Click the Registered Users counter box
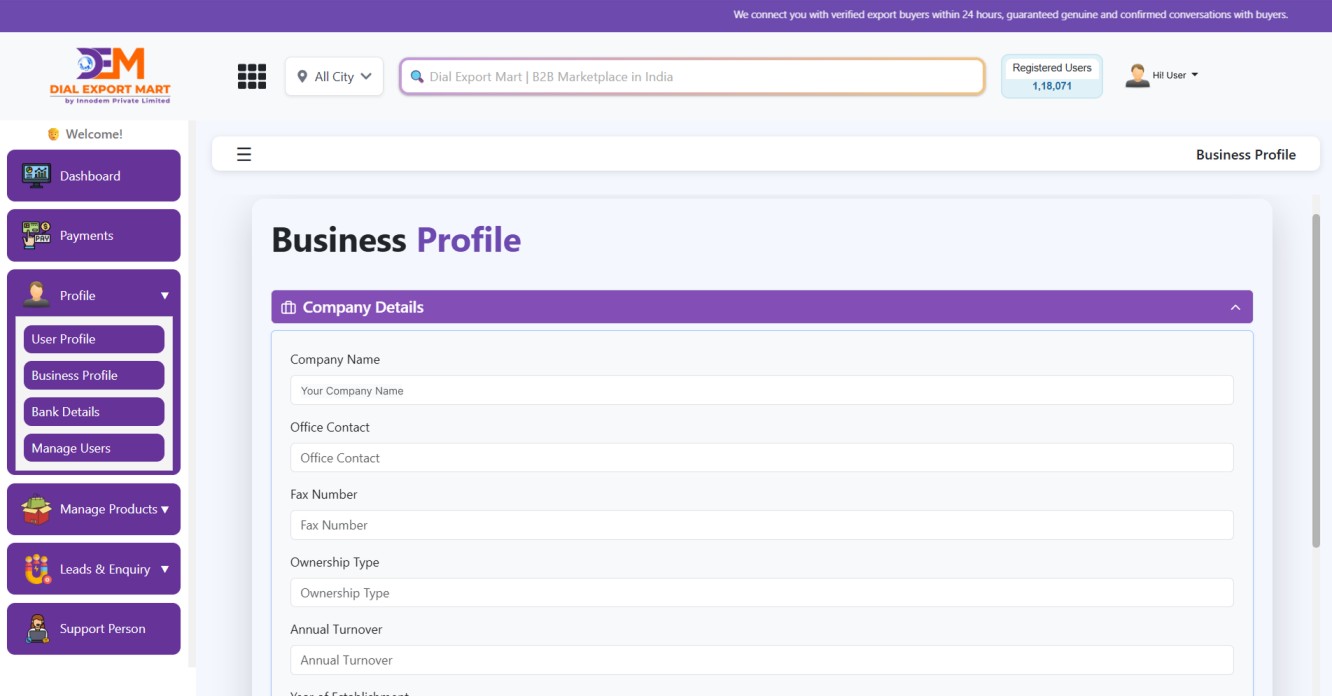This screenshot has height=696, width=1332. click(x=1052, y=76)
